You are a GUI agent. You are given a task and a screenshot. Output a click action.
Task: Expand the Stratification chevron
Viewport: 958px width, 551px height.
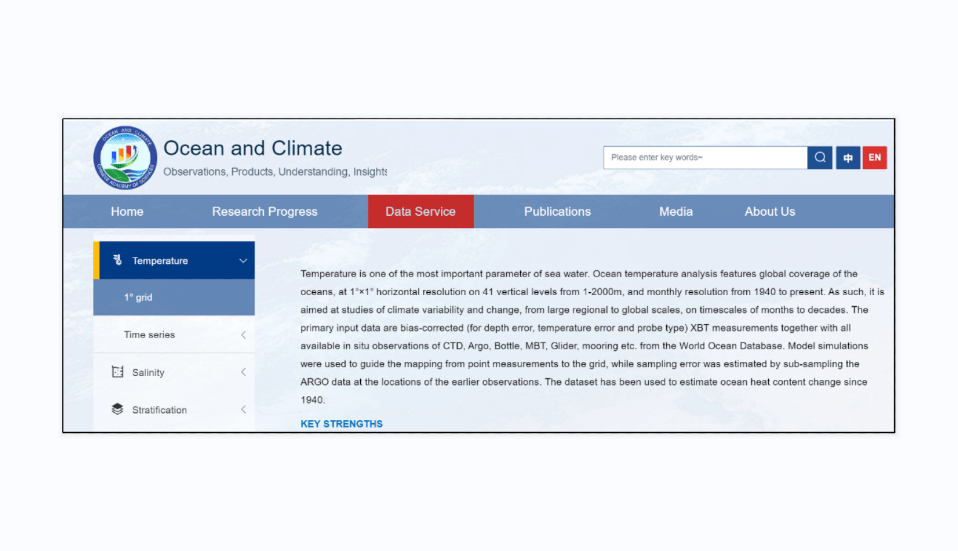pos(243,409)
